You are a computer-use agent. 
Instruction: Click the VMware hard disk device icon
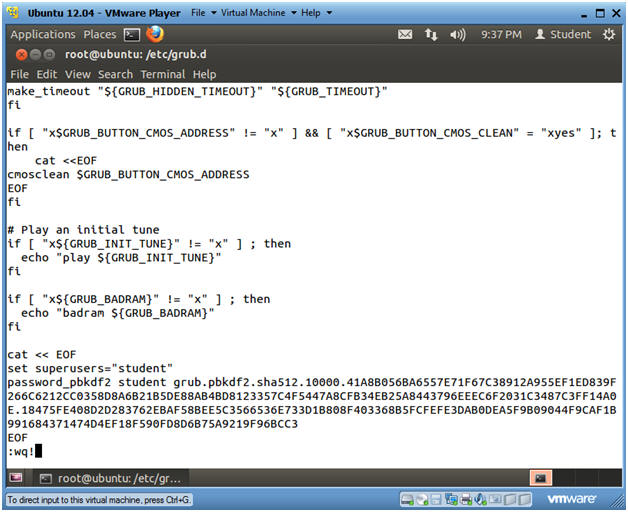[408, 500]
